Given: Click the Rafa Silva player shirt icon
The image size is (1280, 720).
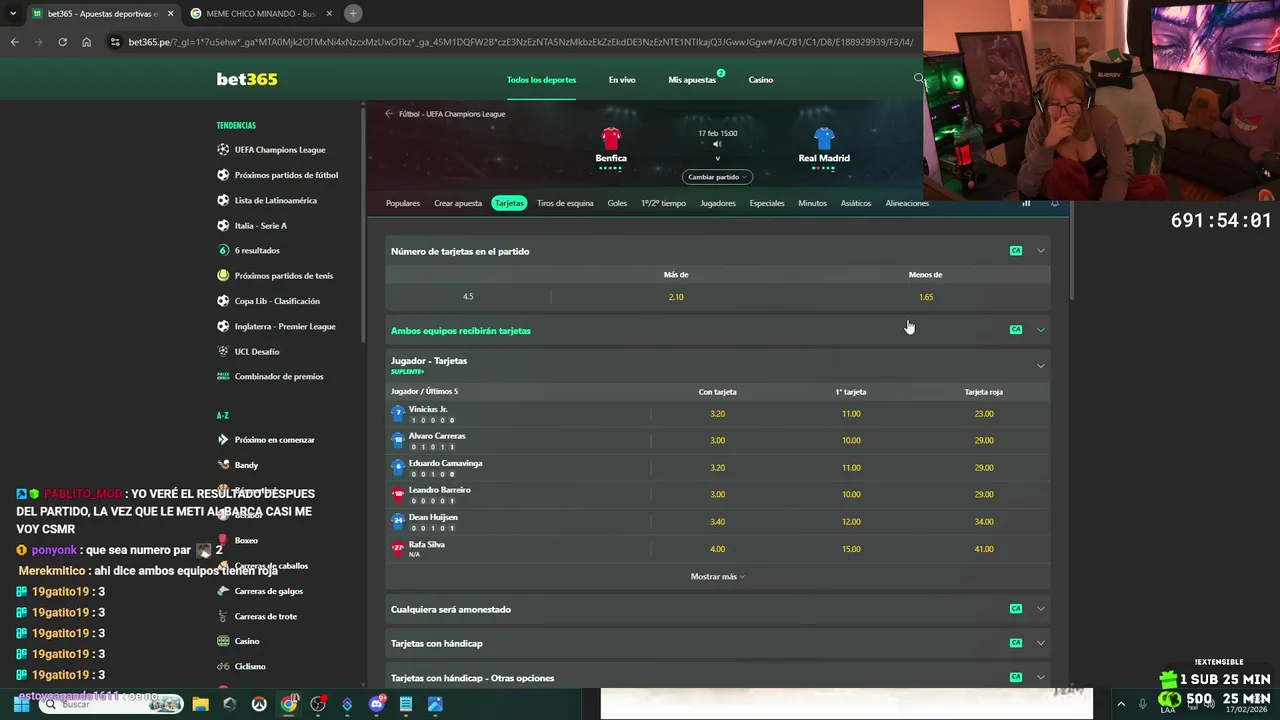Looking at the screenshot, I should 398,548.
